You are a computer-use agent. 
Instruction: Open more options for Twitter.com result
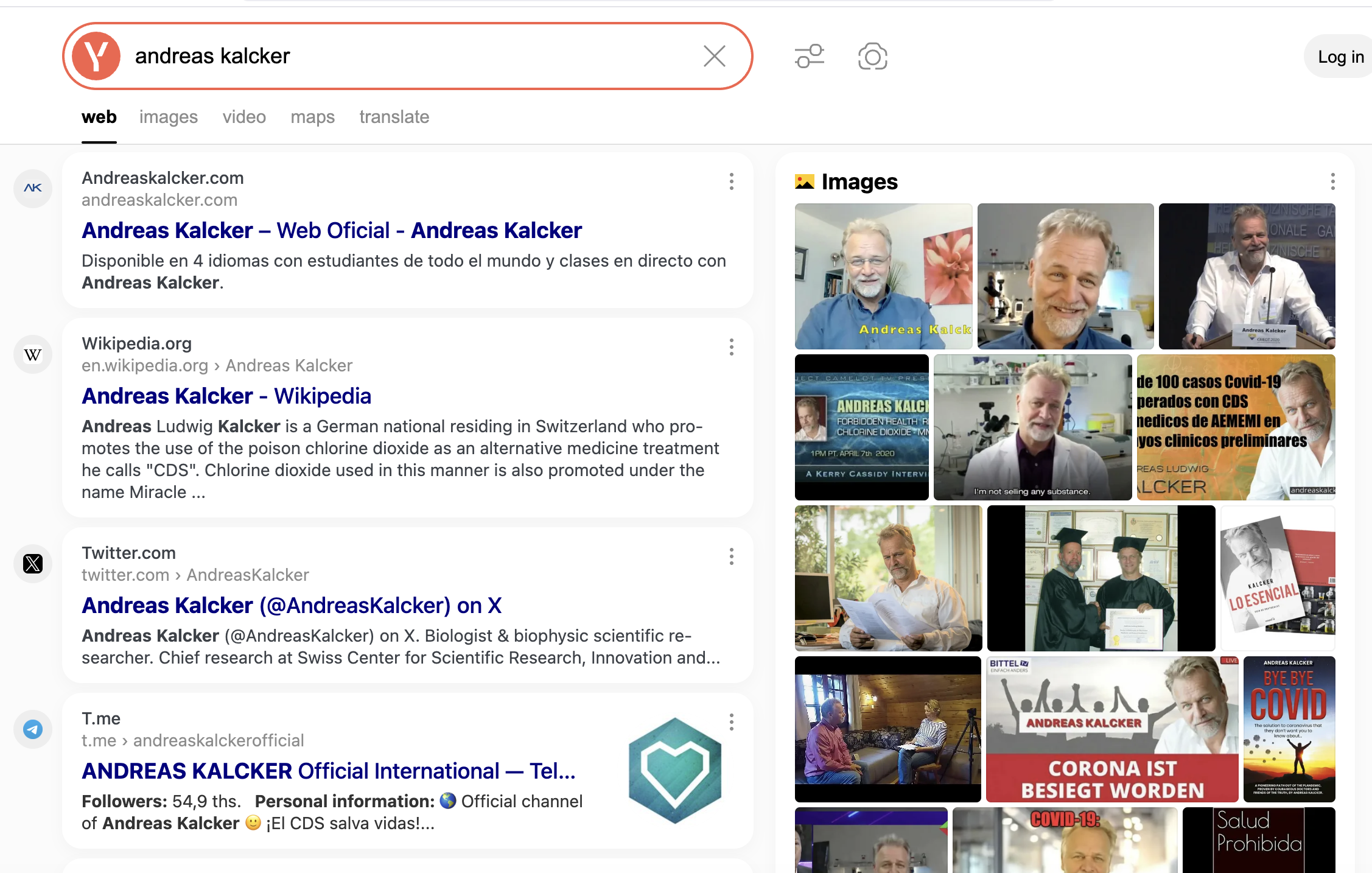731,556
